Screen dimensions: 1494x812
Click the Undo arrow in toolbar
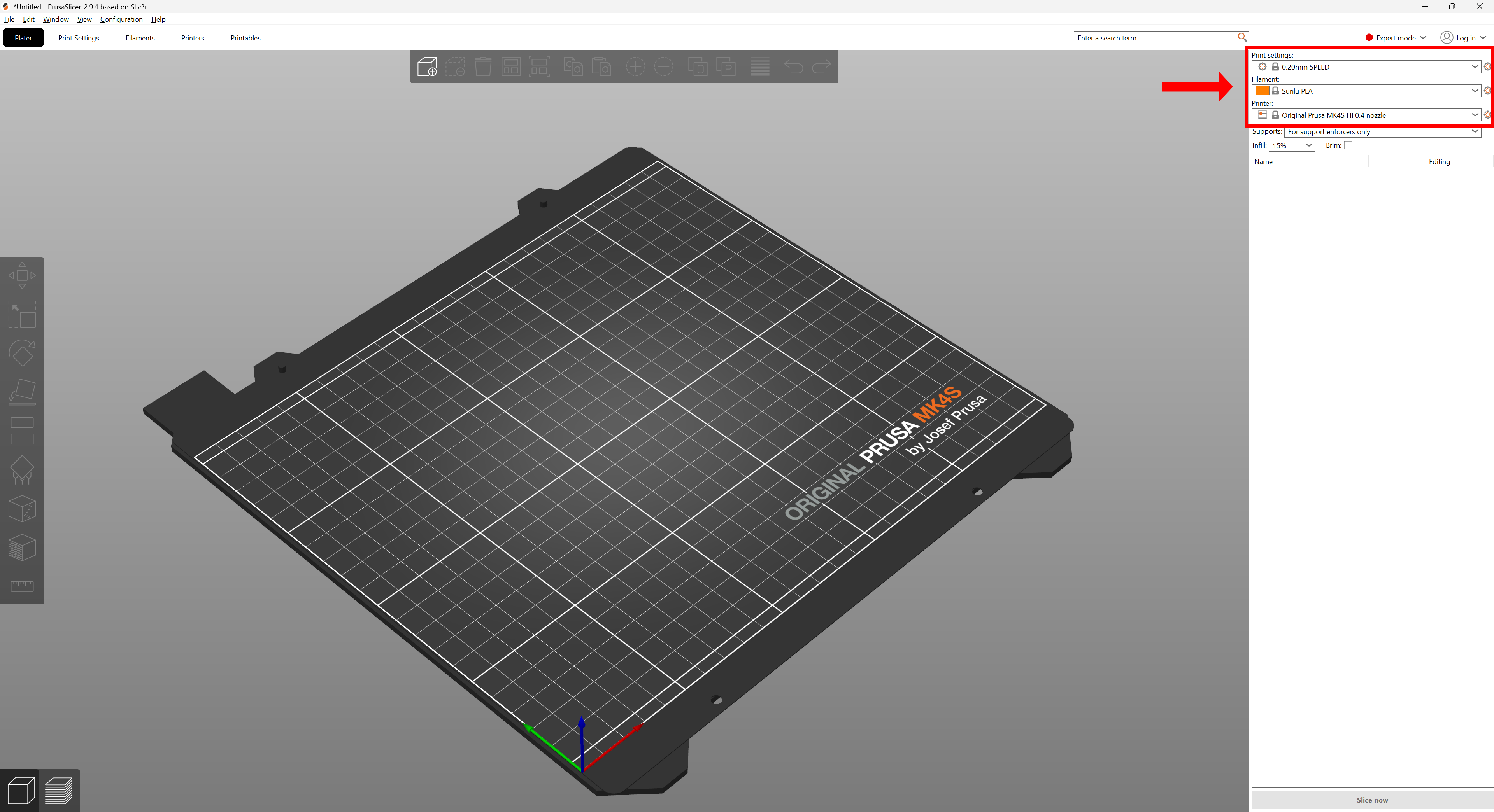(793, 66)
